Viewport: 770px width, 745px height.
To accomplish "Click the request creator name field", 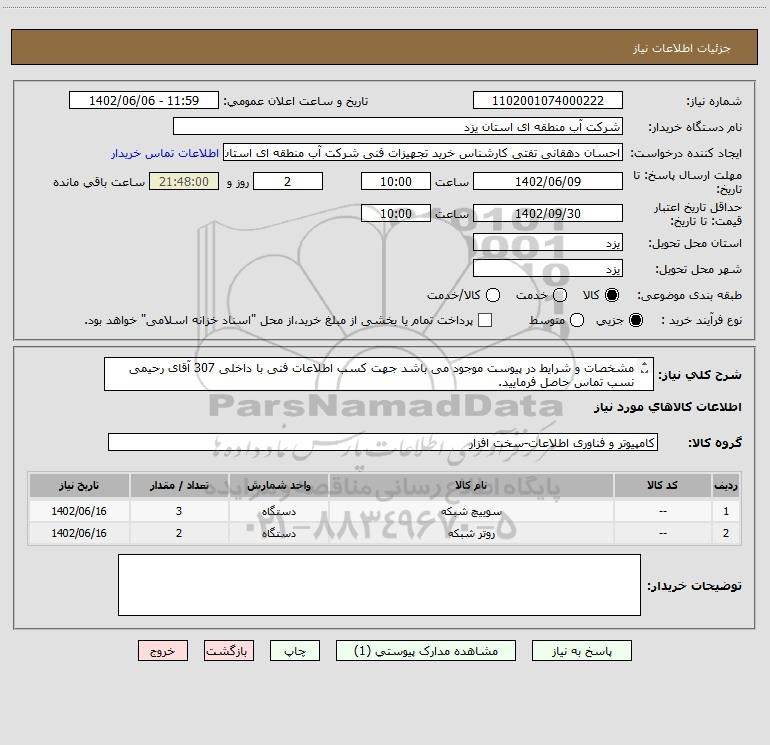I will [x=423, y=152].
